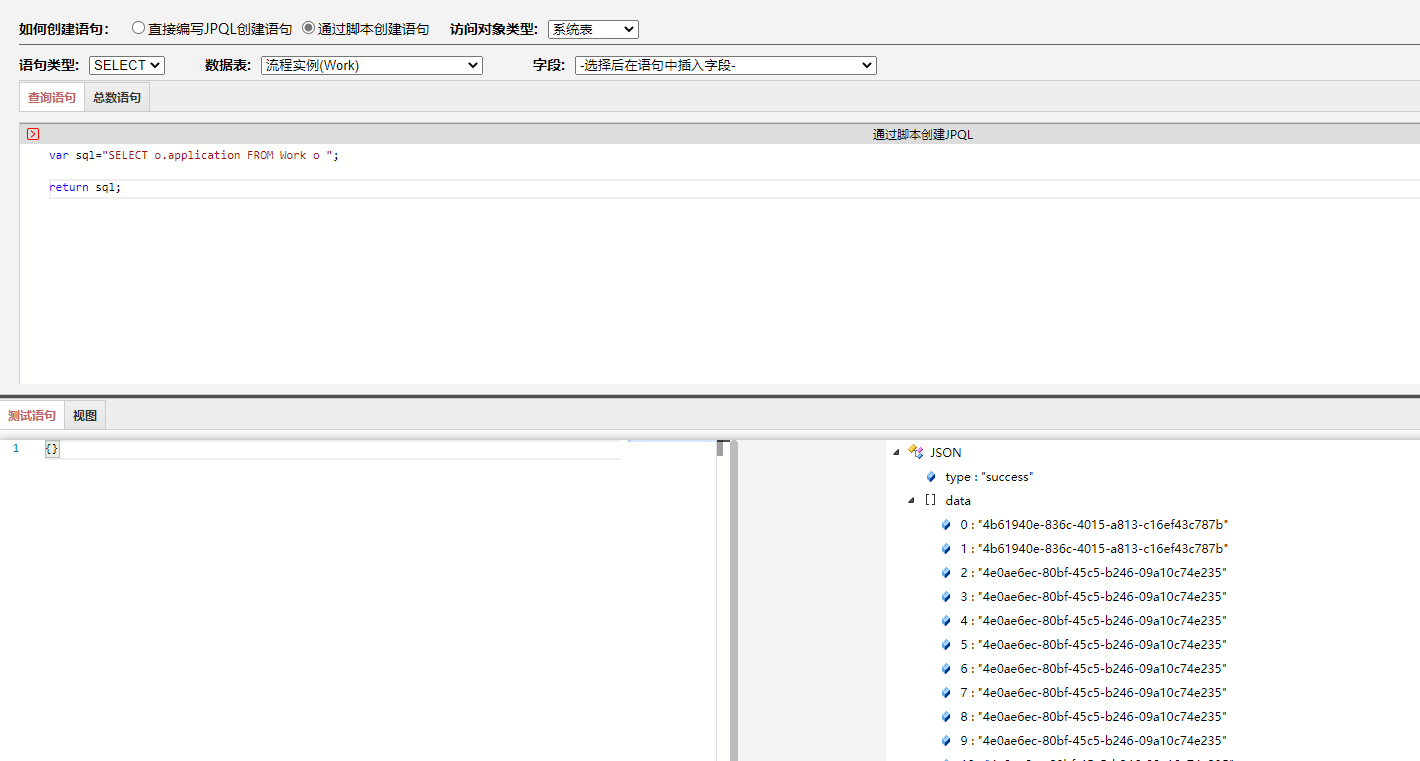Click the JSON root node icon

pyautogui.click(x=915, y=453)
